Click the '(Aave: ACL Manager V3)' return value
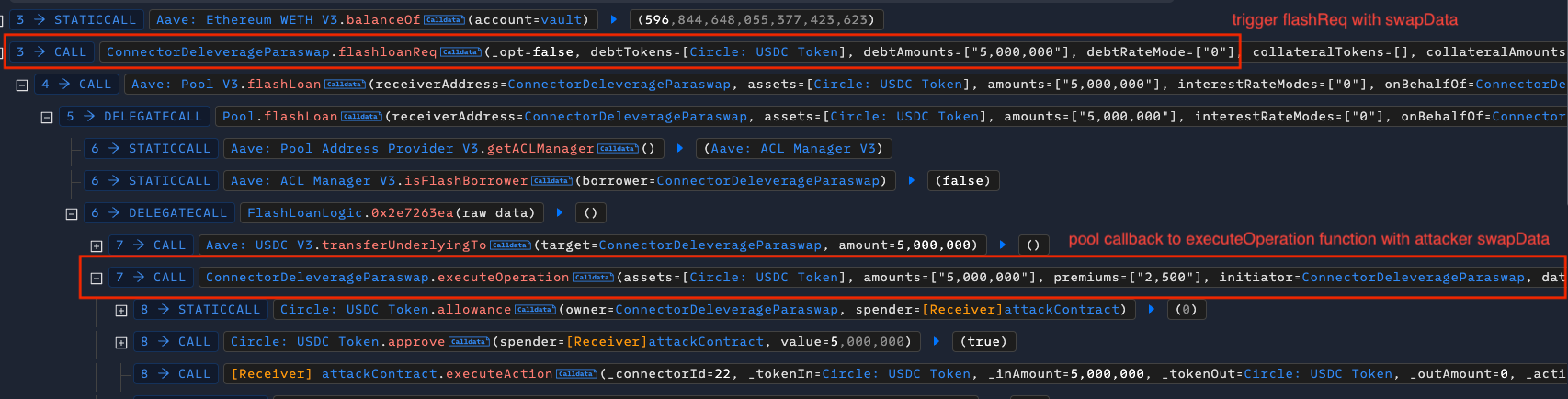This screenshot has height=399, width=1568. 793,149
